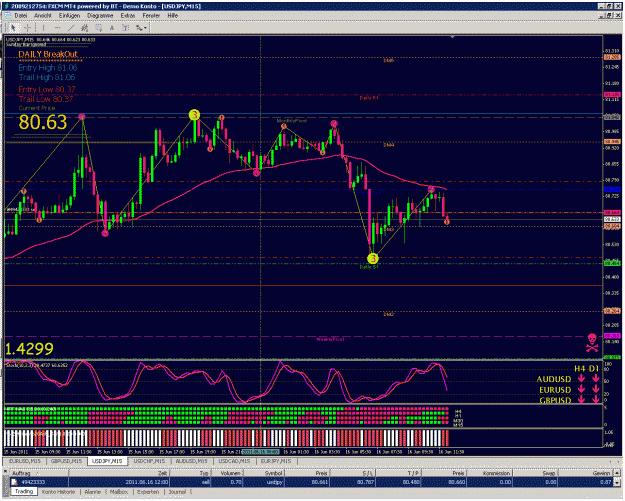
Task: Open the Alarme terminal tab
Action: (92, 492)
